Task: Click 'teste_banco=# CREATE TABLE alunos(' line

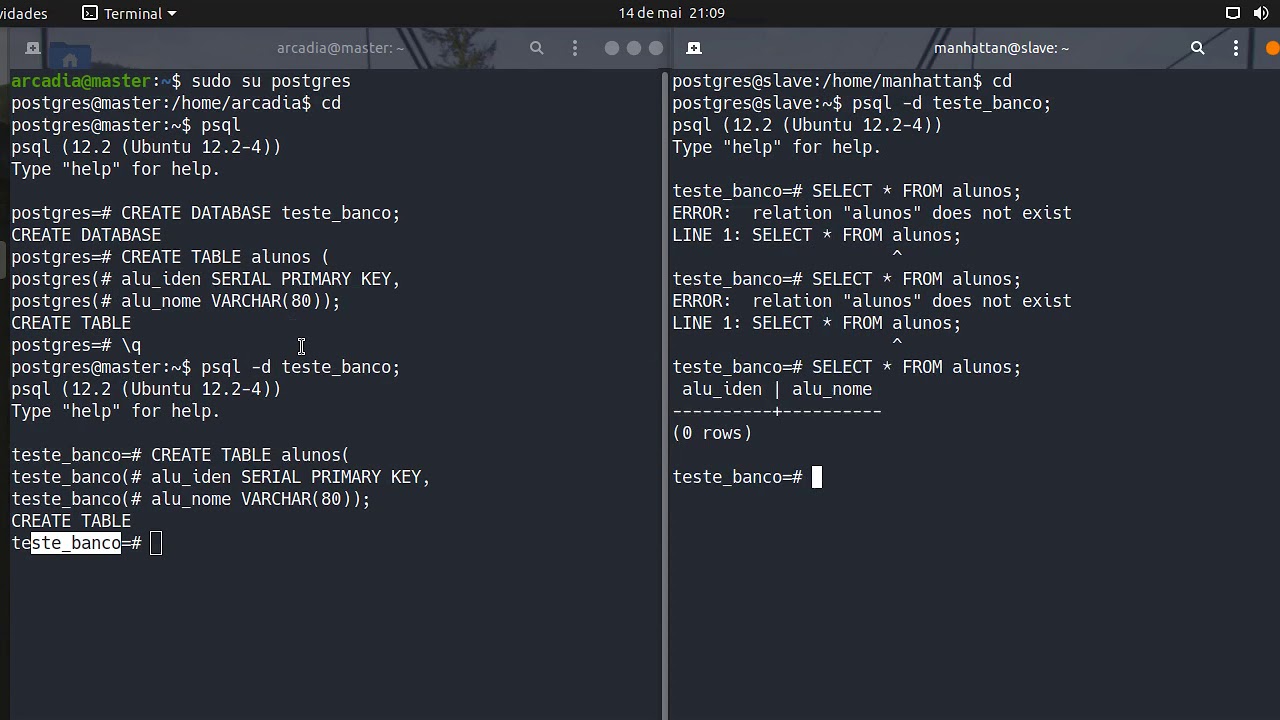Action: [181, 455]
